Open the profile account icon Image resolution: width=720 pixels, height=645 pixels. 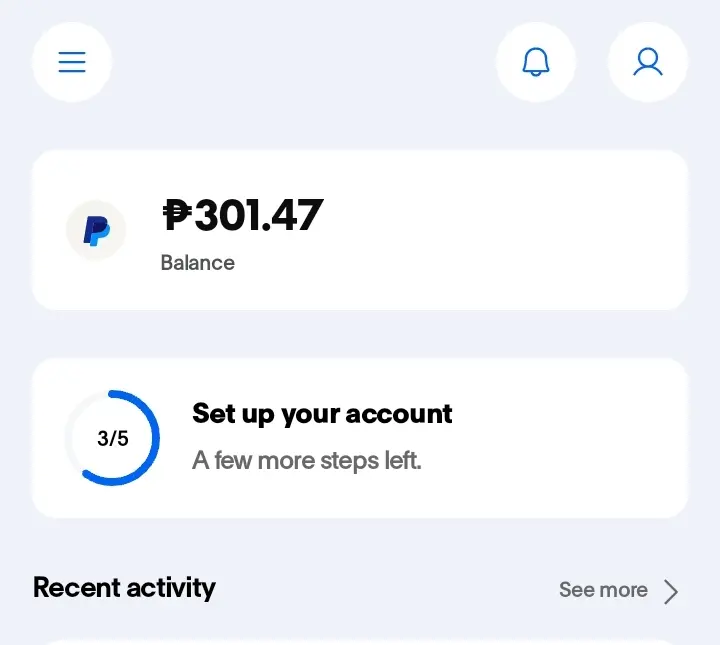pyautogui.click(x=647, y=62)
